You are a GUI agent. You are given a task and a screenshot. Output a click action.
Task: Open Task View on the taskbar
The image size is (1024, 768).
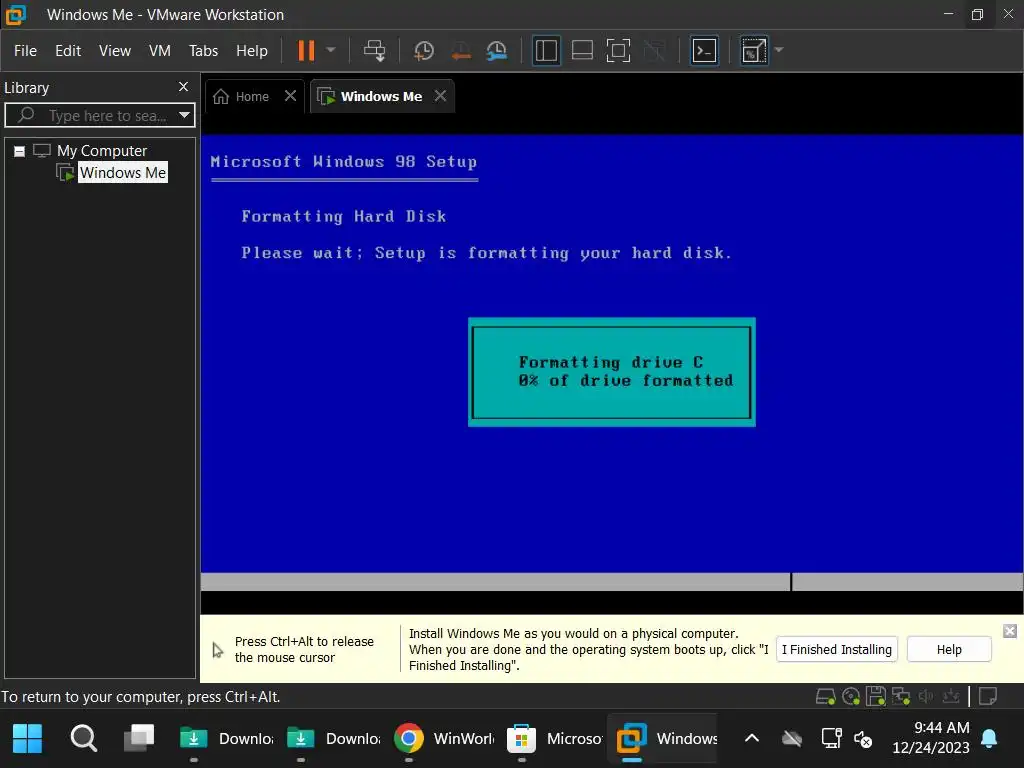139,739
